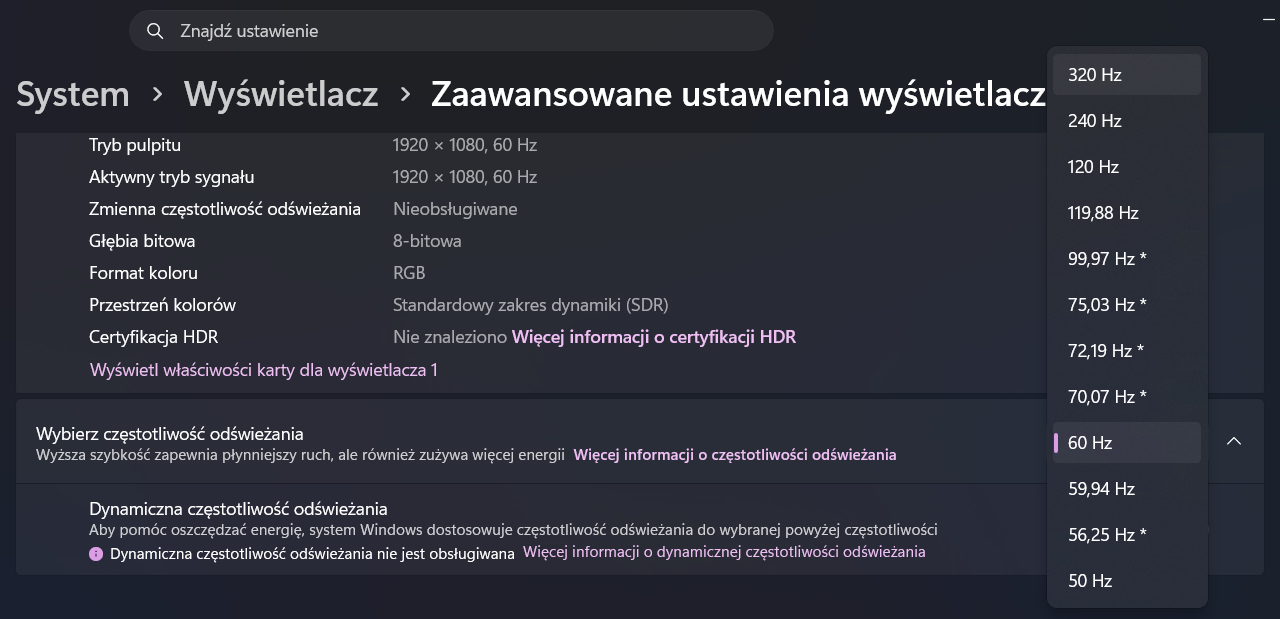Pick 99,97 Hz * from list
The image size is (1280, 619).
tap(1127, 259)
